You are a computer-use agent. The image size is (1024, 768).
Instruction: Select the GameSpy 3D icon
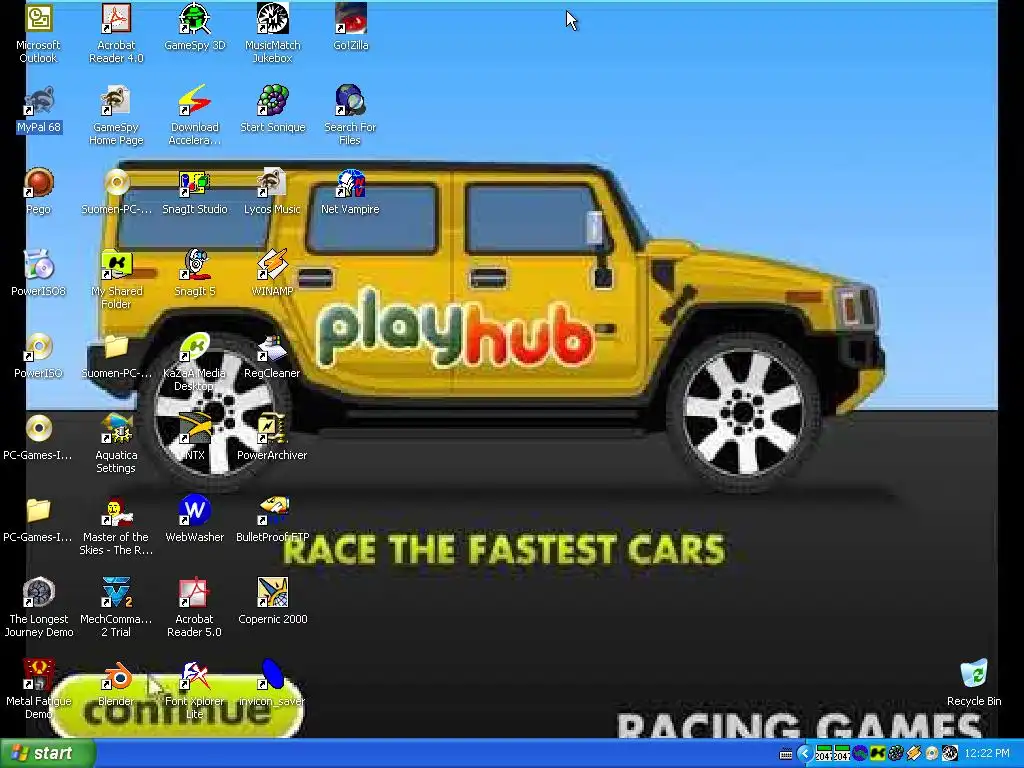195,27
